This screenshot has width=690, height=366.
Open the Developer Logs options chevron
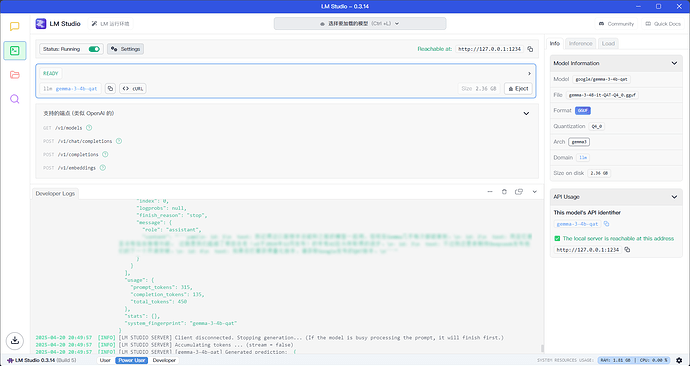click(x=535, y=192)
